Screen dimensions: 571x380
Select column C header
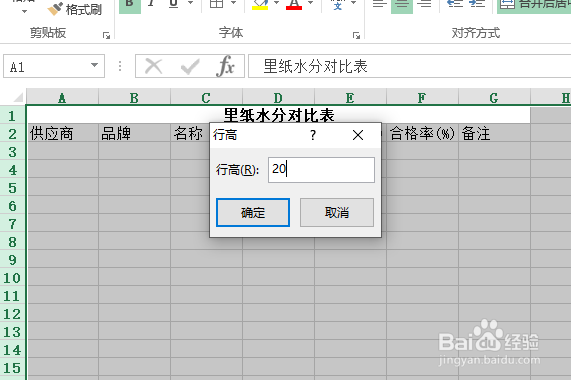(206, 98)
